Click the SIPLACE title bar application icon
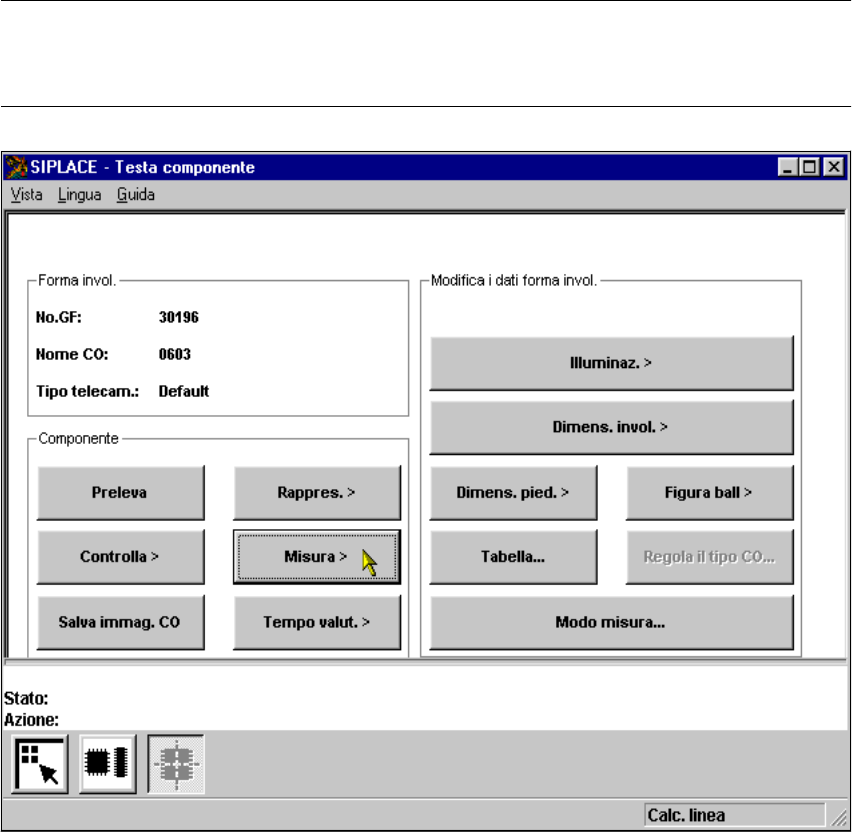Image resolution: width=852 pixels, height=832 pixels. 17,167
